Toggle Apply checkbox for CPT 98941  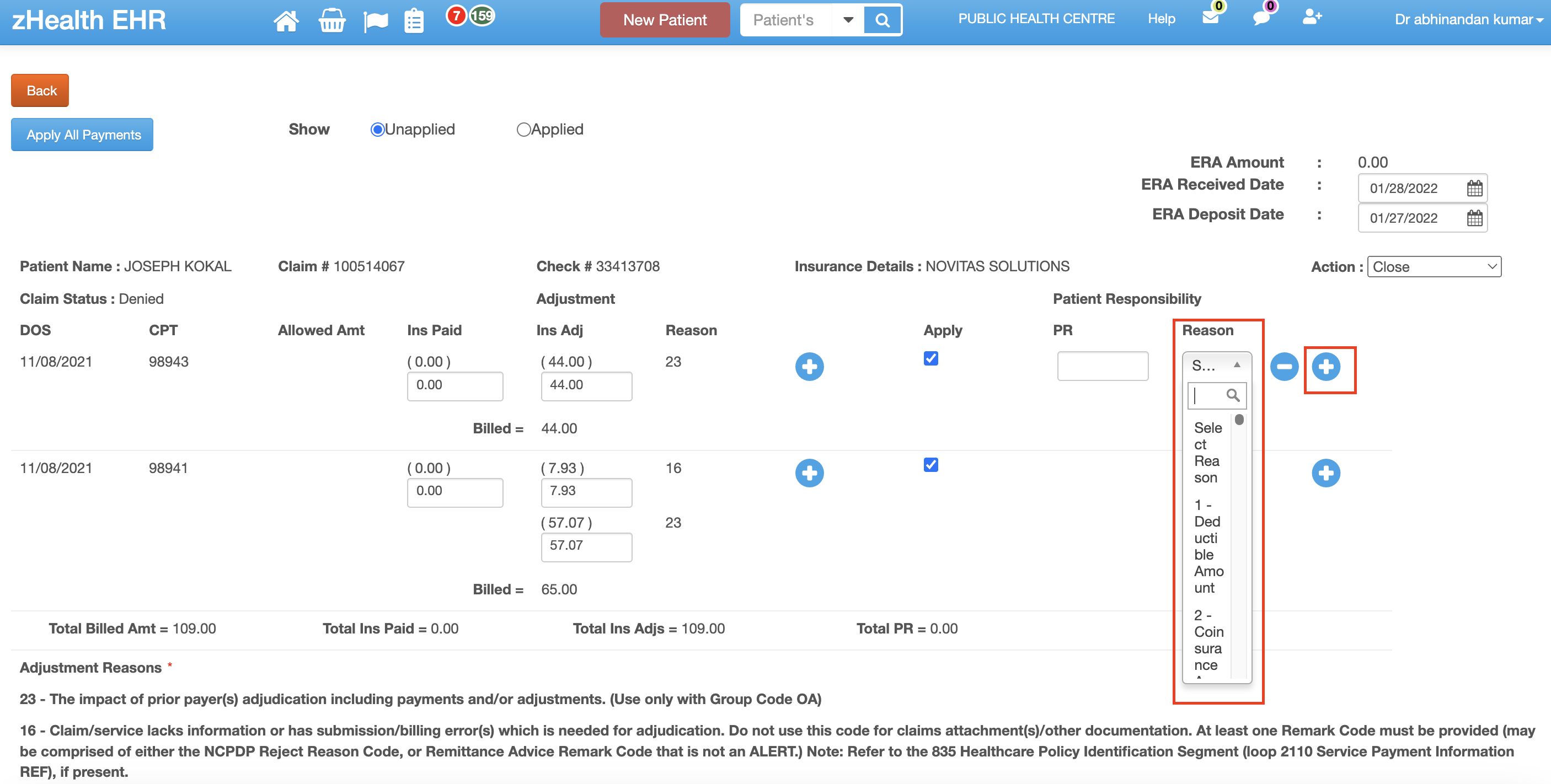931,465
